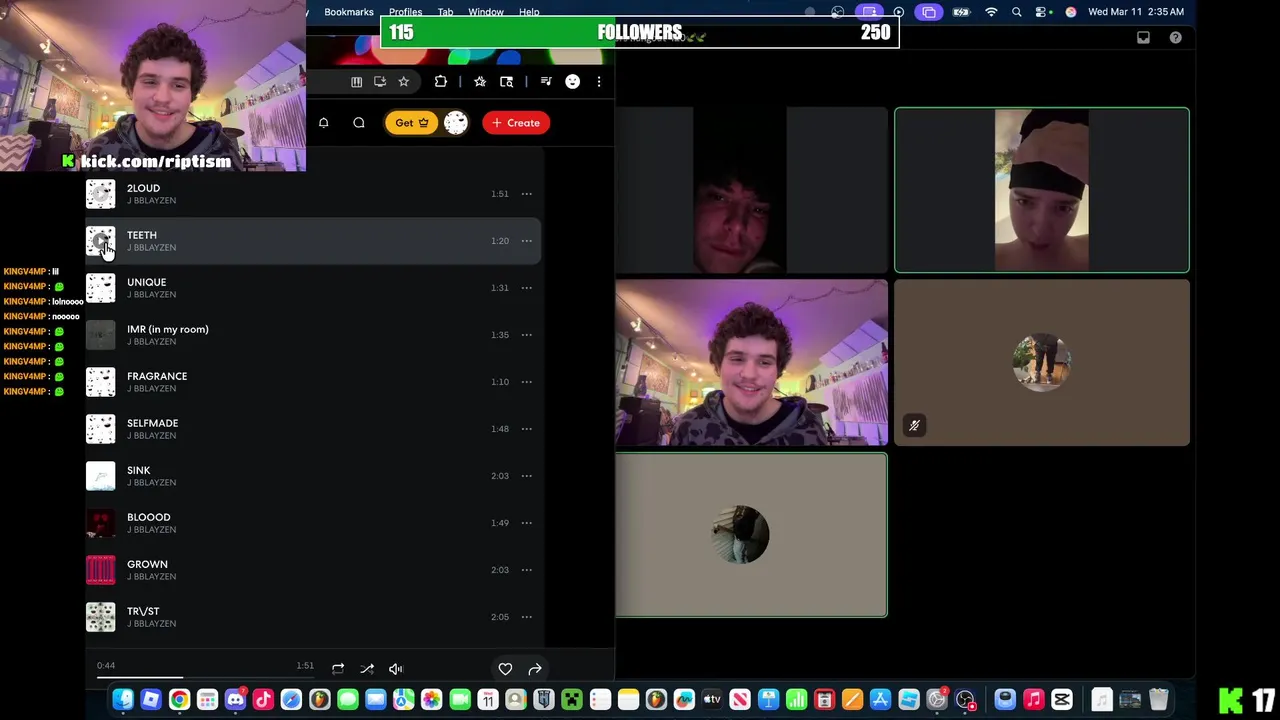Screen dimensions: 1280x720
Task: Click the red Create button
Action: coord(516,123)
